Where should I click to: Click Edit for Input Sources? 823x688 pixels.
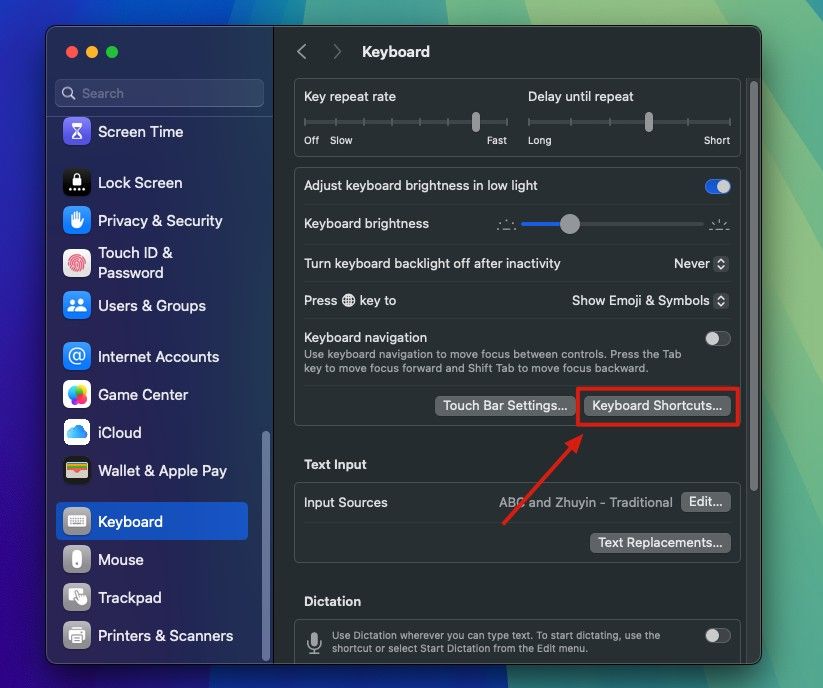coord(706,502)
